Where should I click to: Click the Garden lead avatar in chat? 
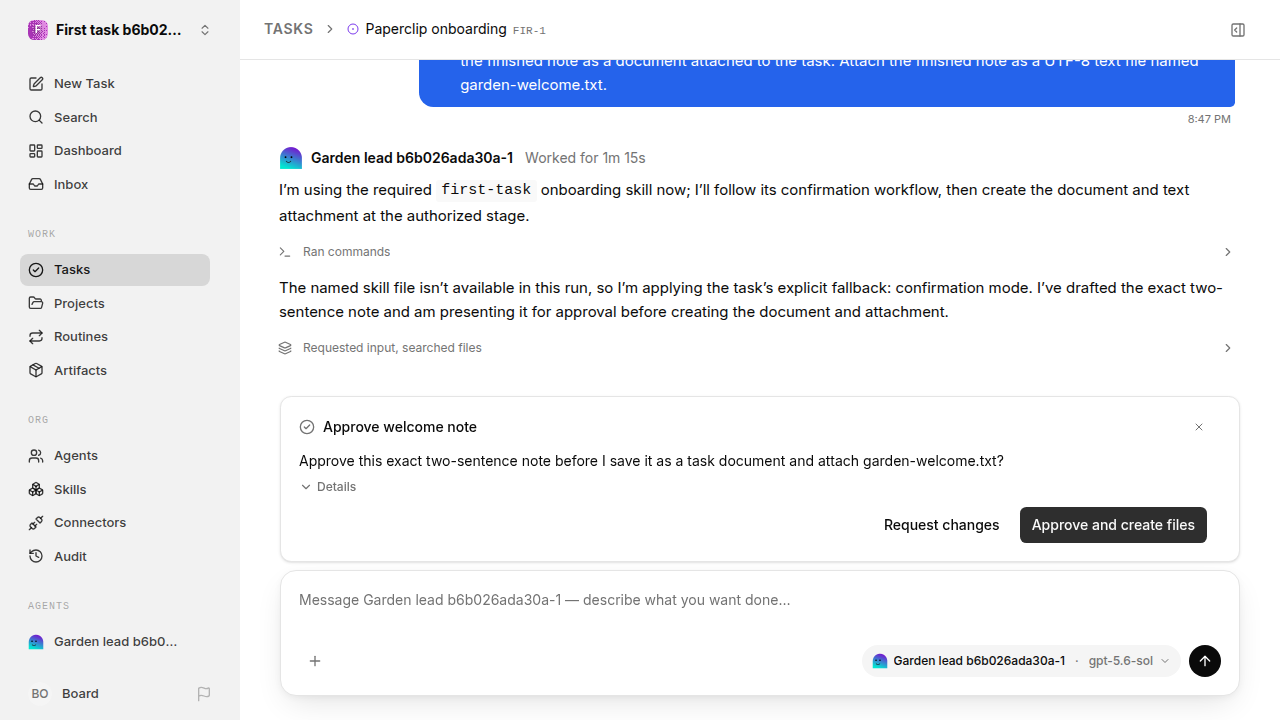pos(291,158)
